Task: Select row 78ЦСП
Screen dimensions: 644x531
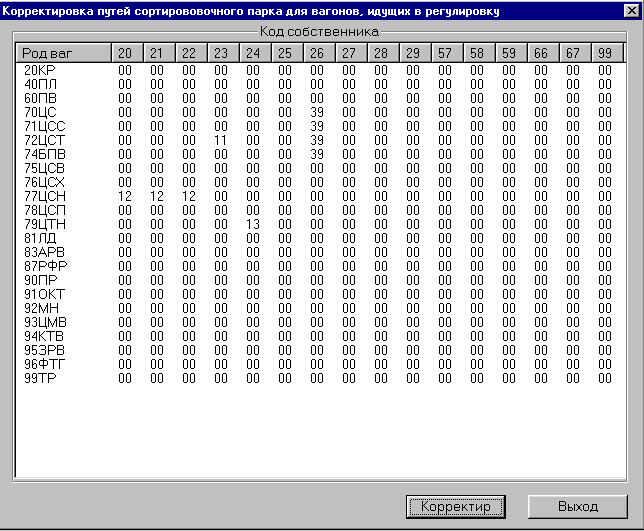Action: [320, 210]
